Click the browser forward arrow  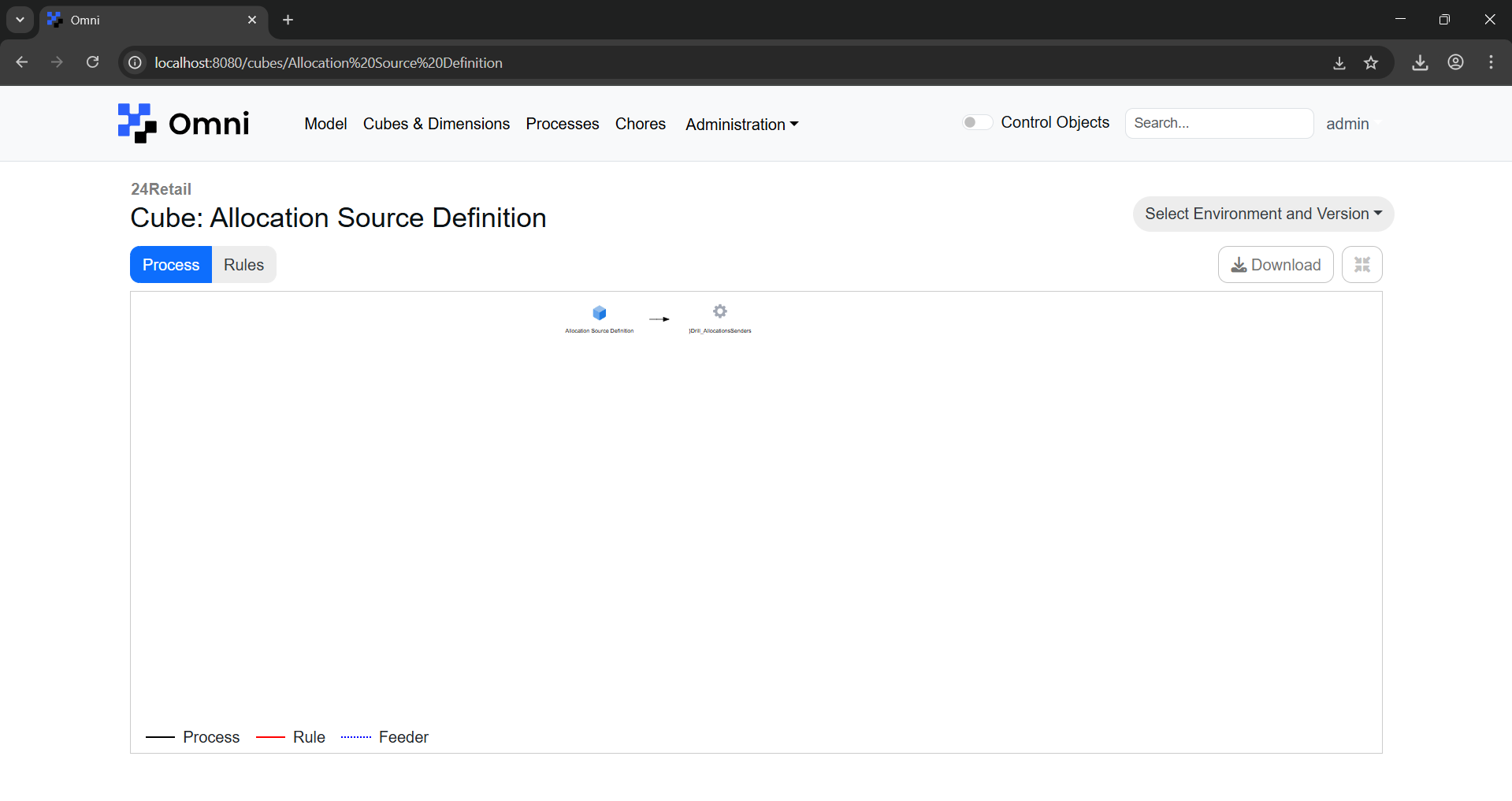point(57,62)
